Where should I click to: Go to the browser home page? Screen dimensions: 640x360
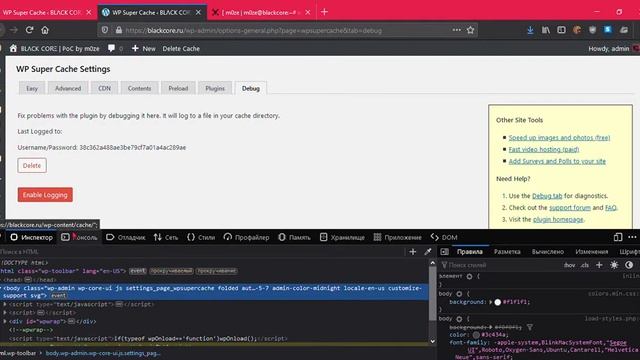click(x=45, y=30)
